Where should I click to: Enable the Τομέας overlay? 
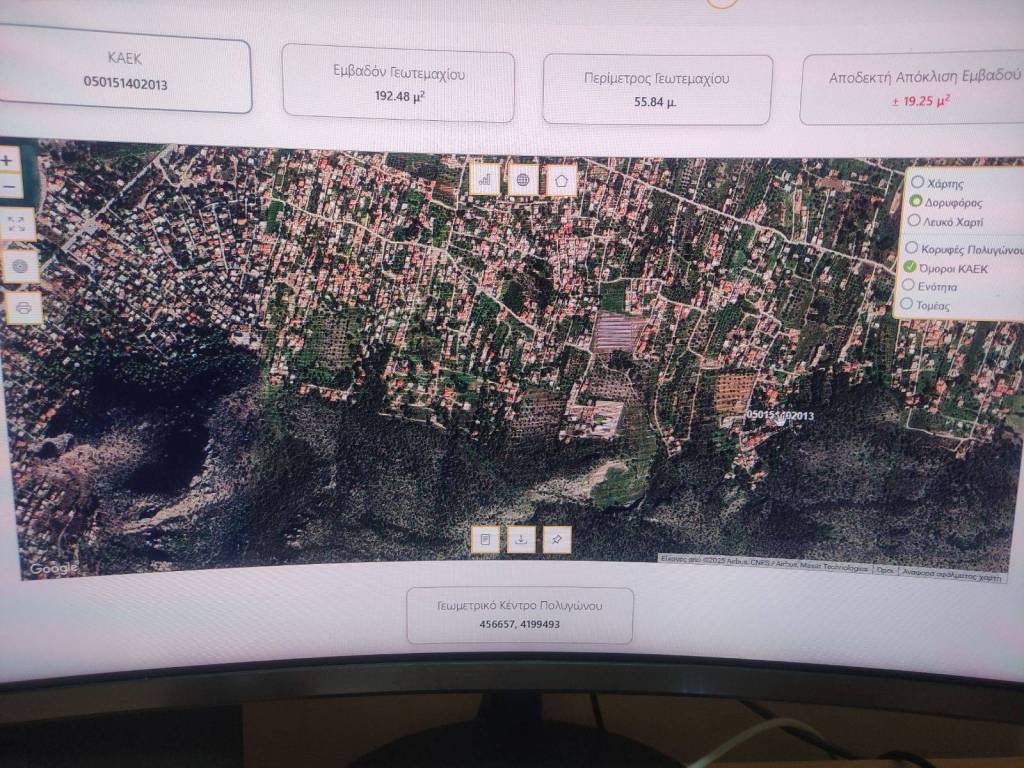pos(907,304)
